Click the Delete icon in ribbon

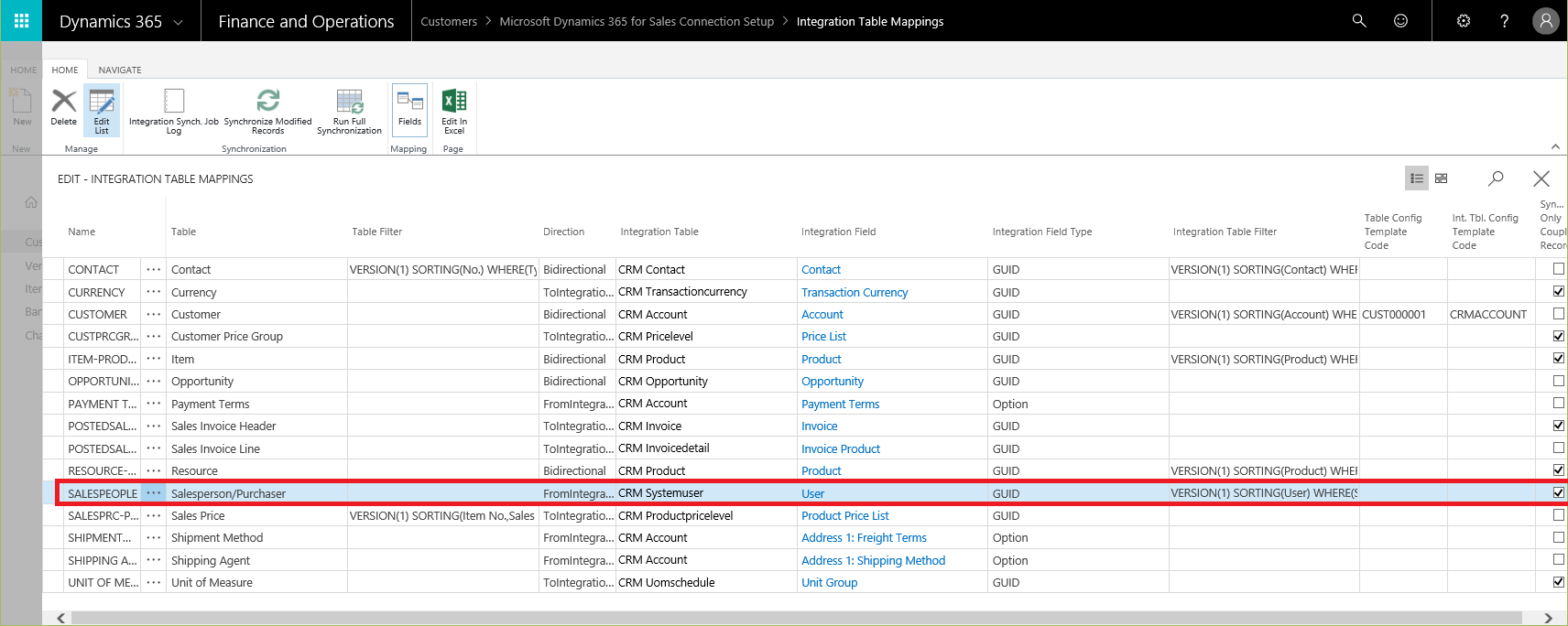(x=64, y=108)
